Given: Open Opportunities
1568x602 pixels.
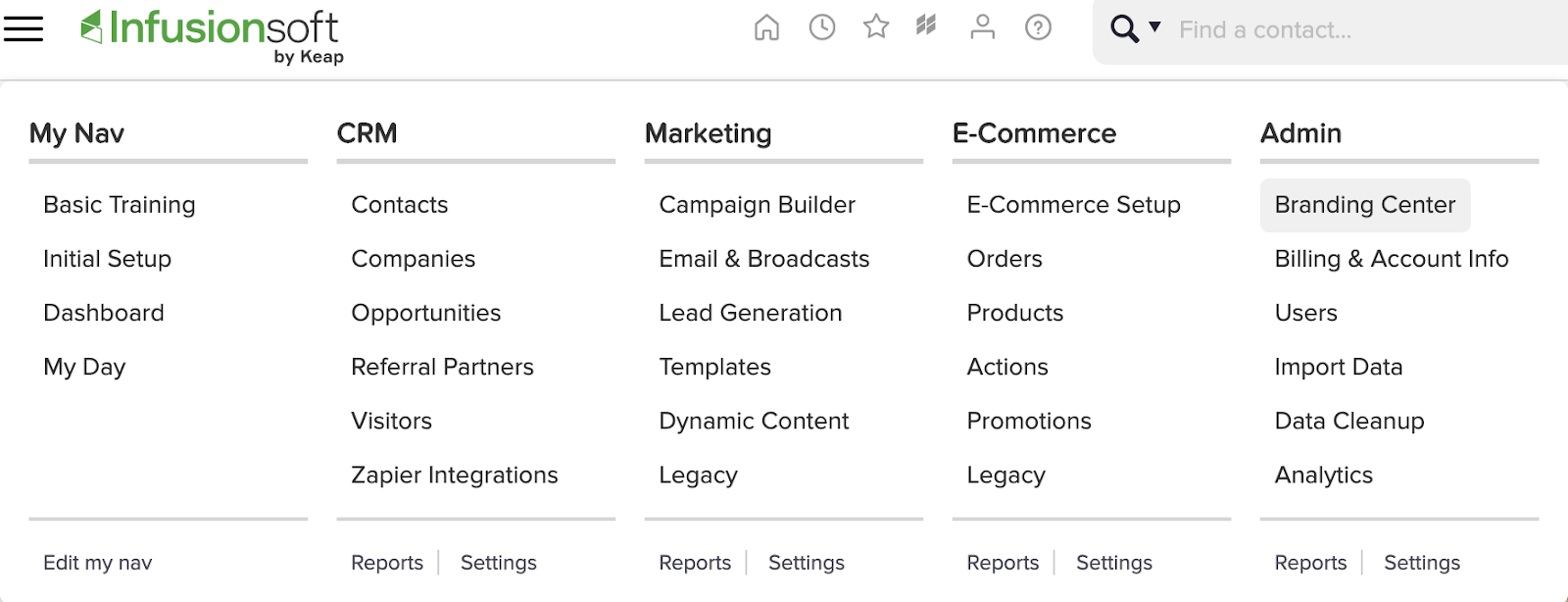Looking at the screenshot, I should pyautogui.click(x=426, y=313).
